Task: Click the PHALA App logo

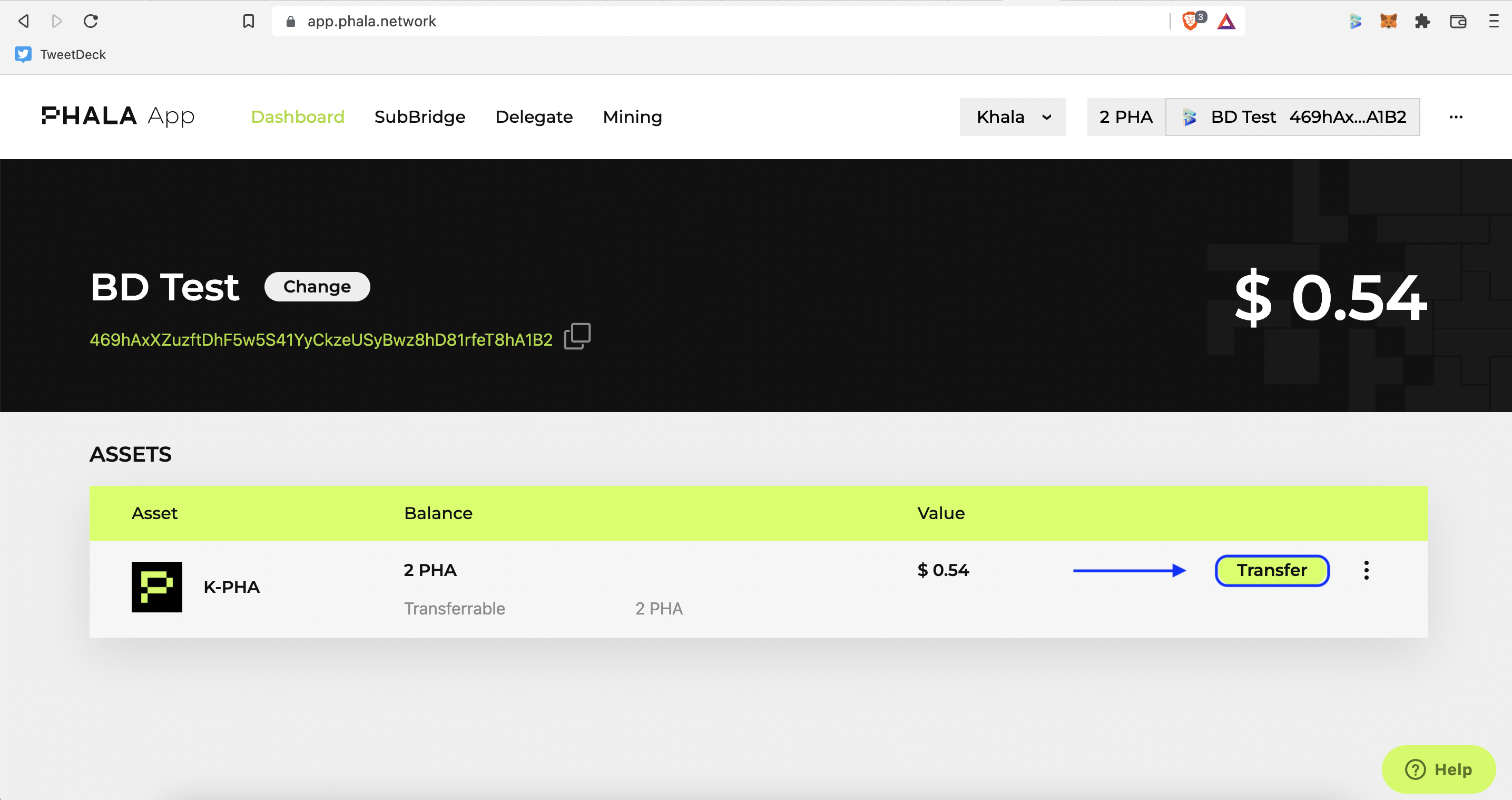Action: [x=118, y=116]
